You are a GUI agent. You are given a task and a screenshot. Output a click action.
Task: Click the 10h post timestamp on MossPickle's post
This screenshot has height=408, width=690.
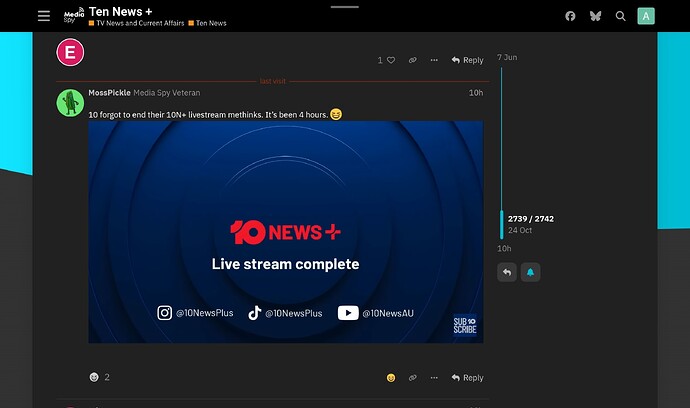476,93
